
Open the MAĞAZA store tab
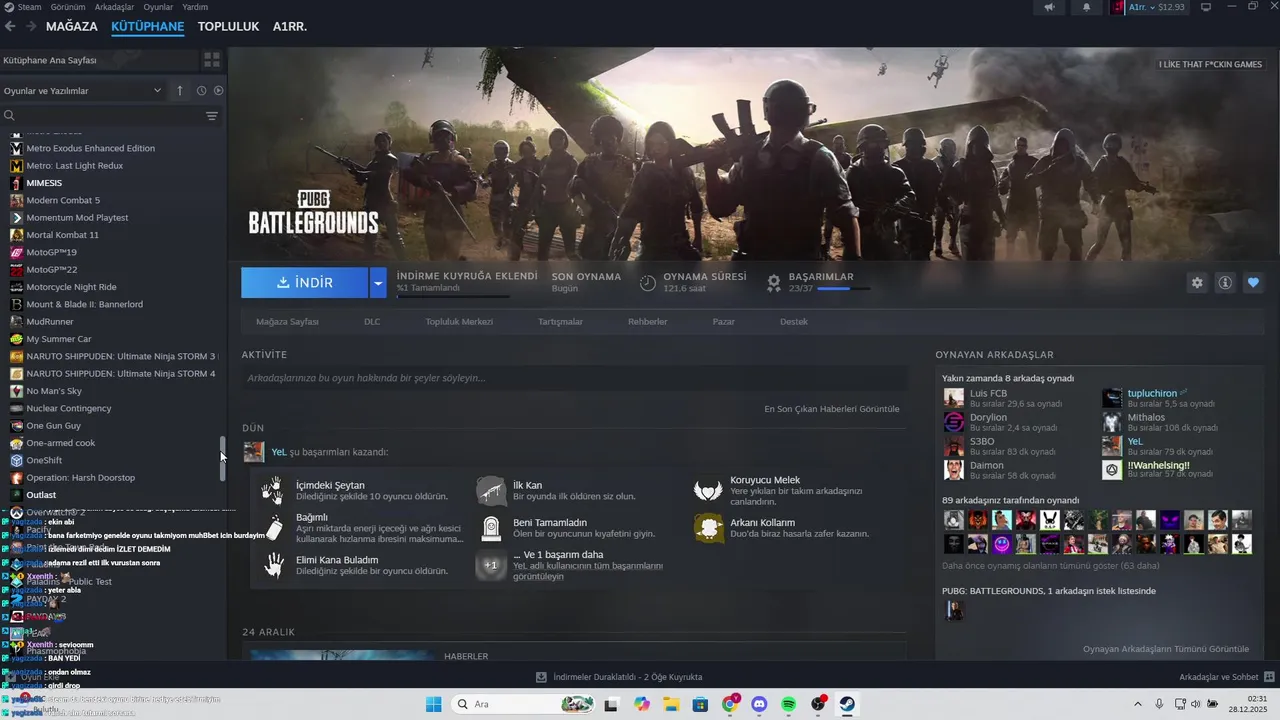(72, 26)
